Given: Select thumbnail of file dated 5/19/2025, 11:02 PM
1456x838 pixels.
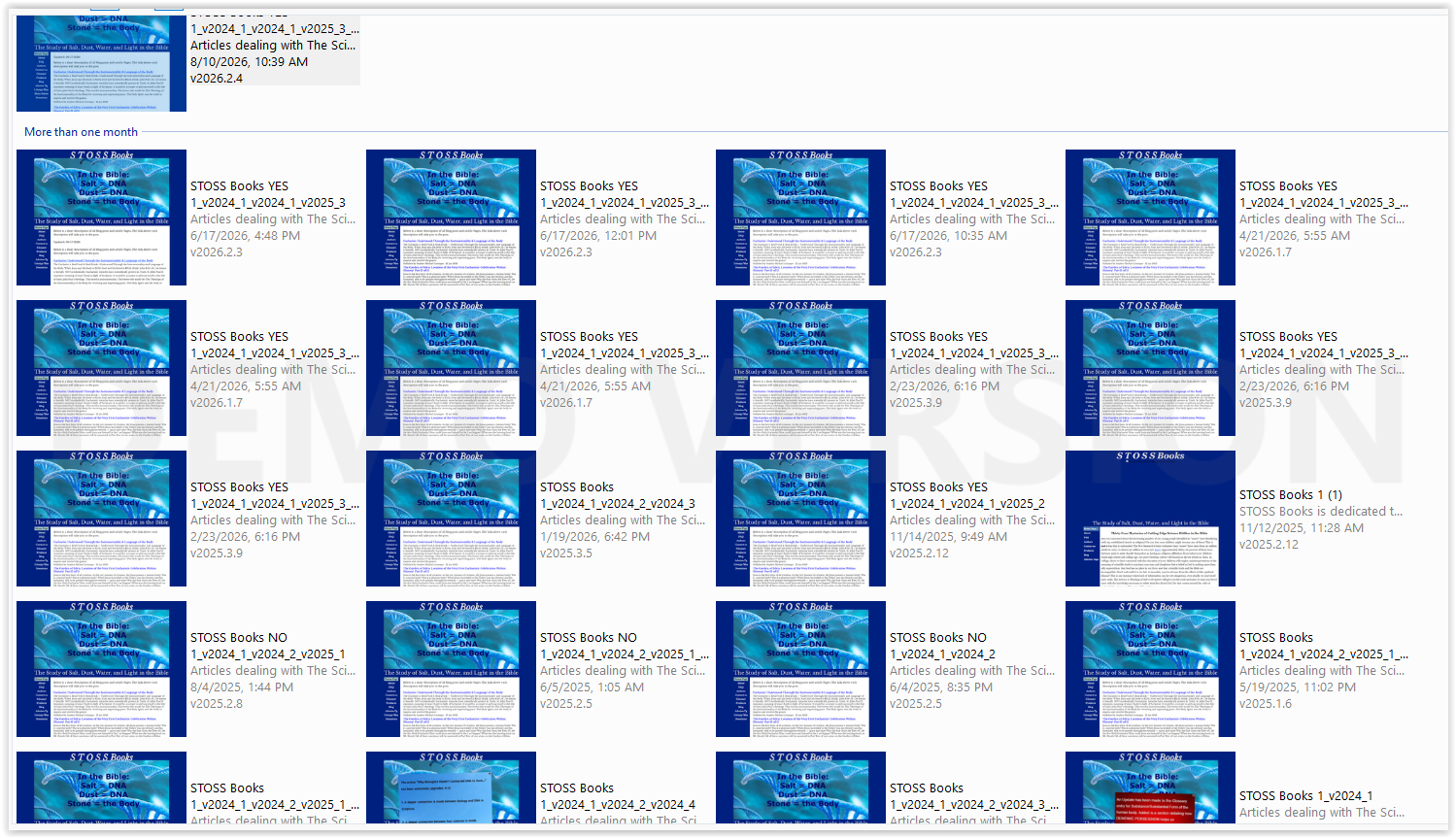Looking at the screenshot, I should (1150, 669).
